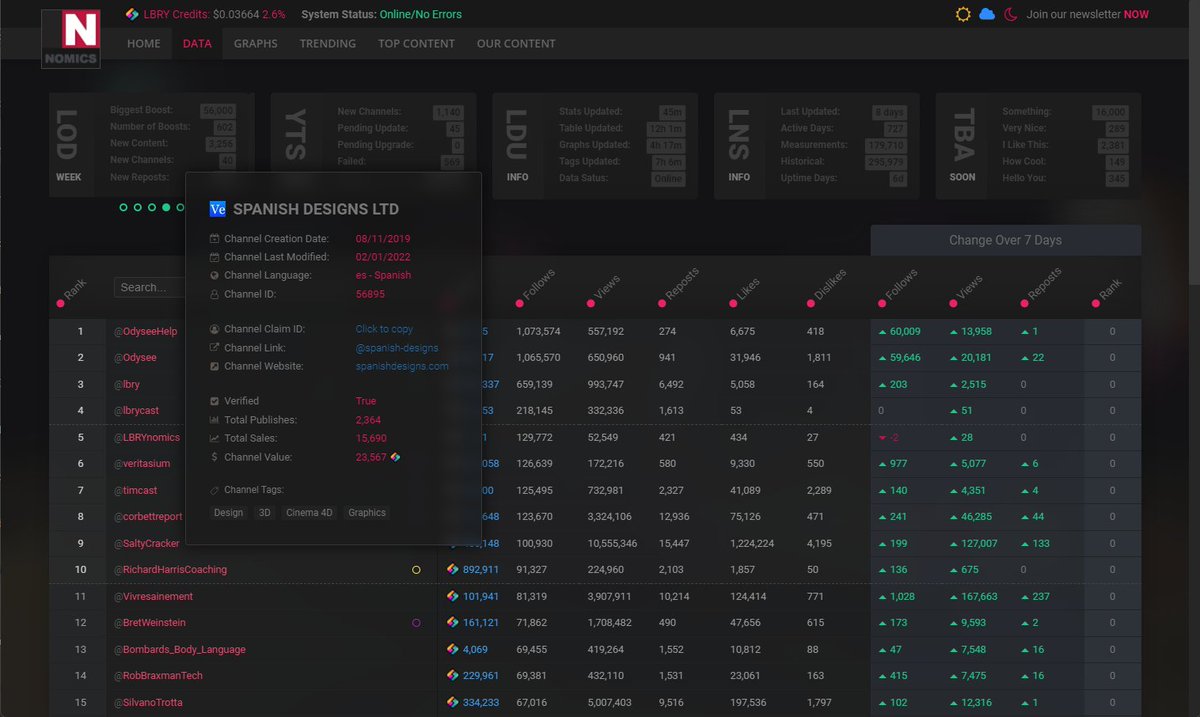Select the moon dark theme icon

coord(1011,14)
